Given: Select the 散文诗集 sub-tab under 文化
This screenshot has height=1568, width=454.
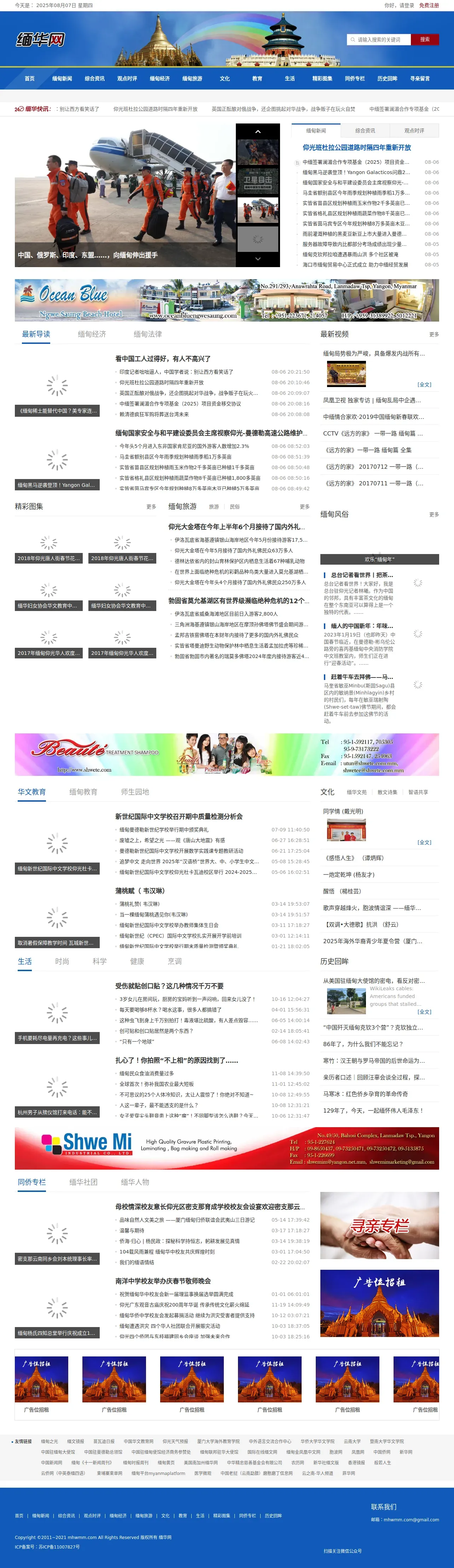Looking at the screenshot, I should point(387,792).
